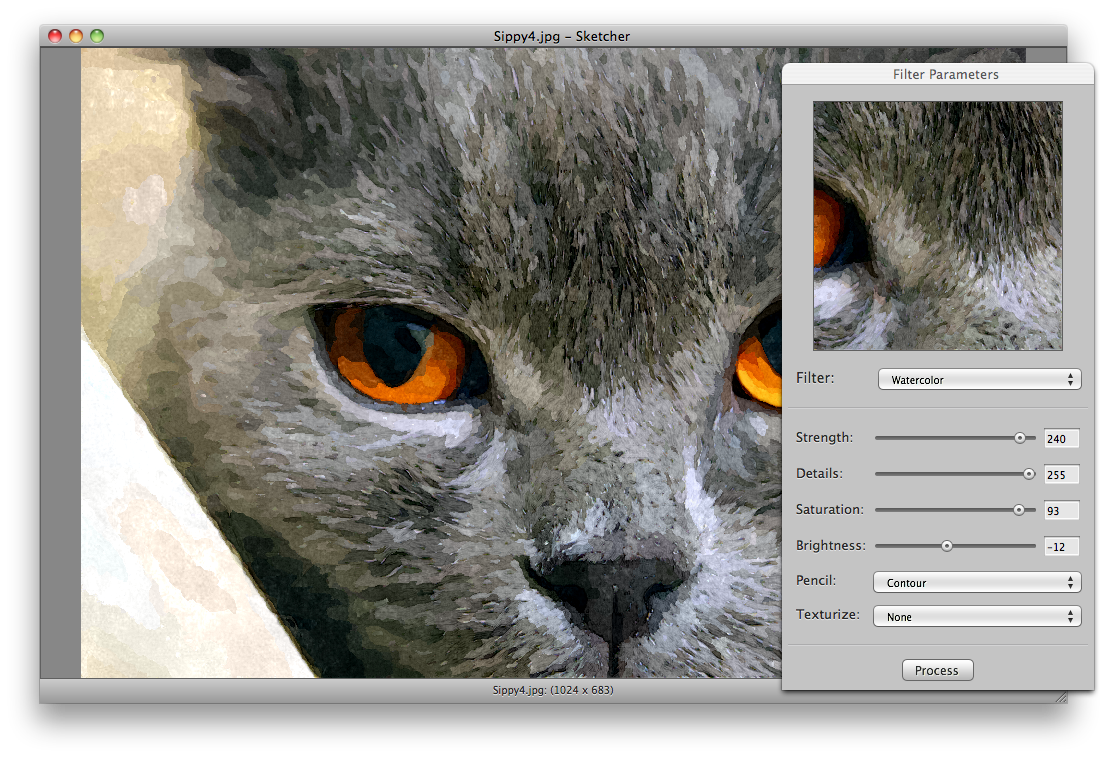Click the Saturation value field showing 93
Screen dimensions: 1107x758
click(x=1061, y=510)
